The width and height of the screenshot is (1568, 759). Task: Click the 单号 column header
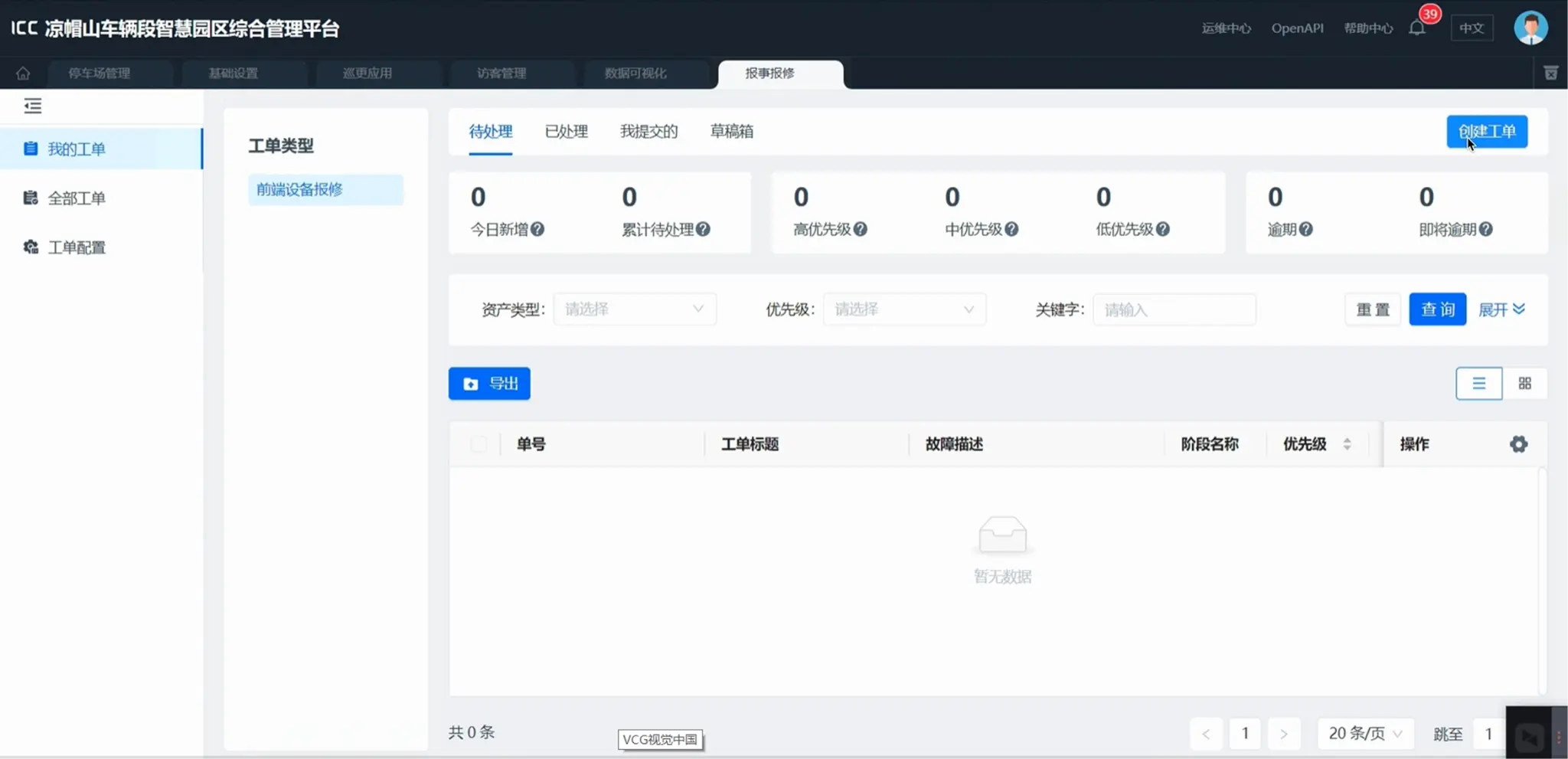(531, 444)
